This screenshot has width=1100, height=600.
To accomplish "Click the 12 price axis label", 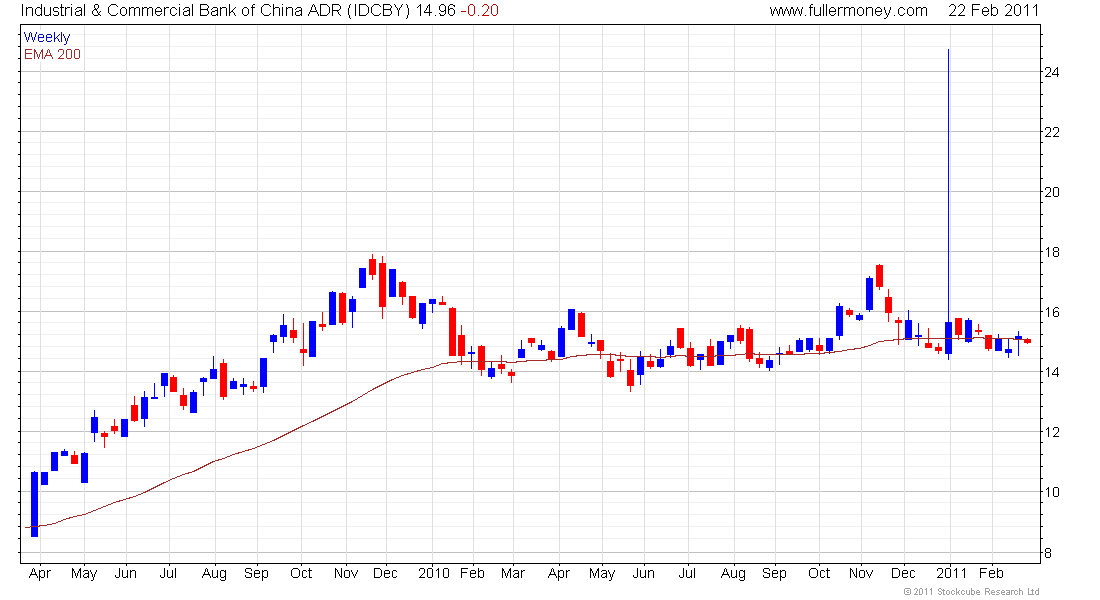I will [1052, 432].
